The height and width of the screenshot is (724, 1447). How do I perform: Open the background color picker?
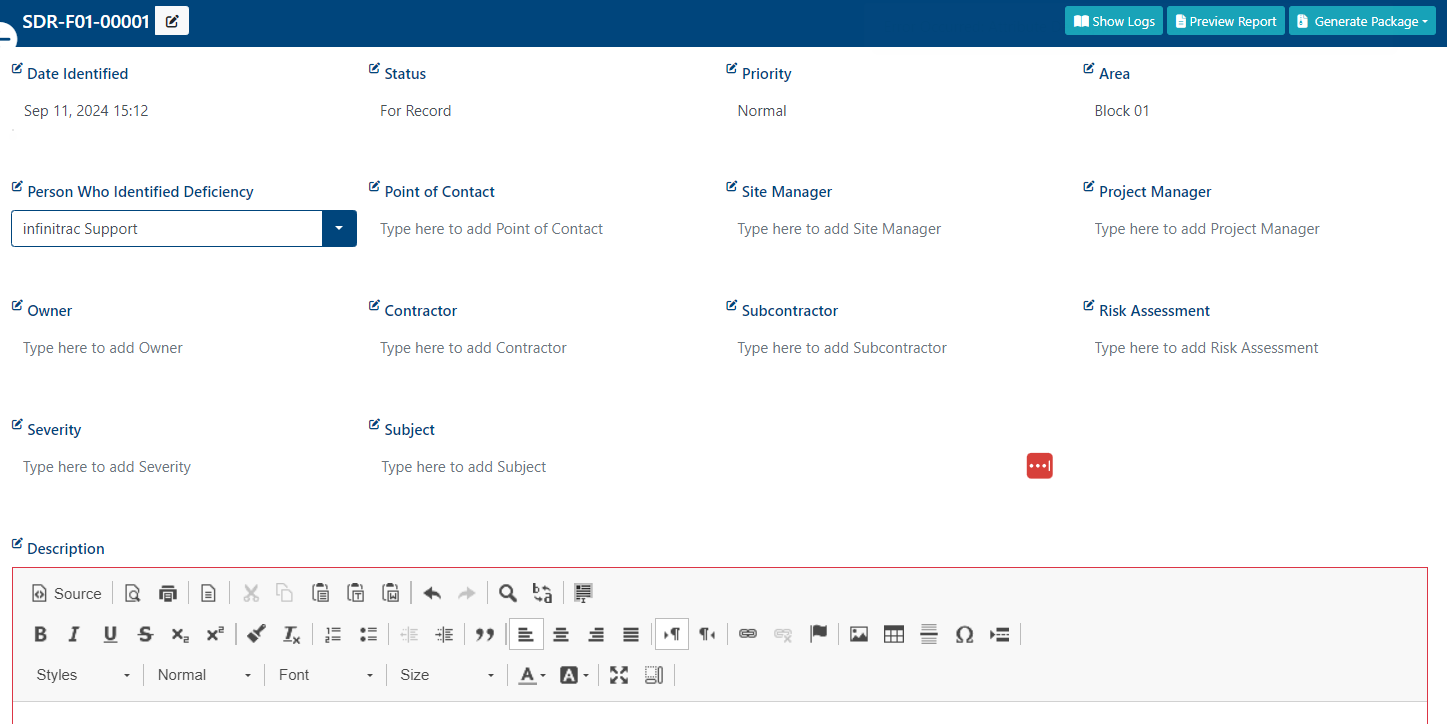(x=573, y=675)
